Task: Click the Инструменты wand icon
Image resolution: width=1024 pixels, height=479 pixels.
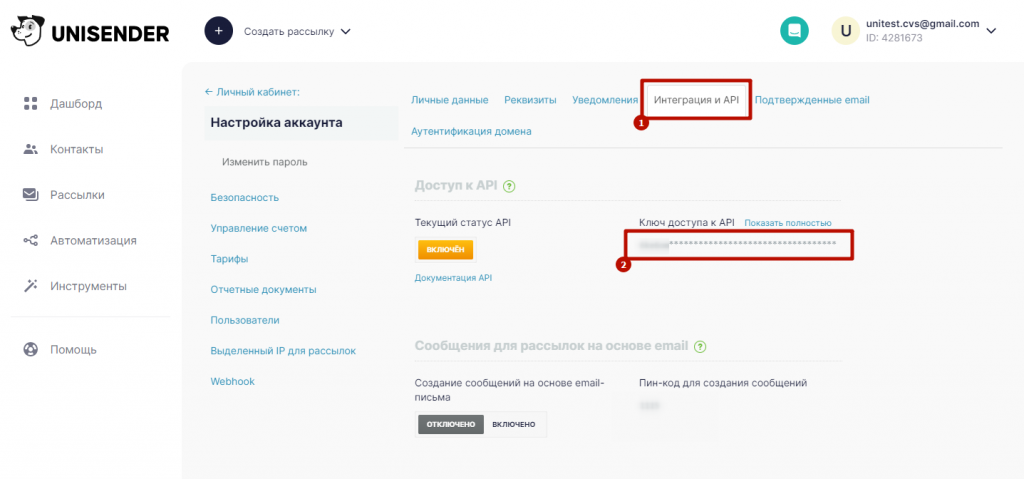Action: click(x=31, y=286)
